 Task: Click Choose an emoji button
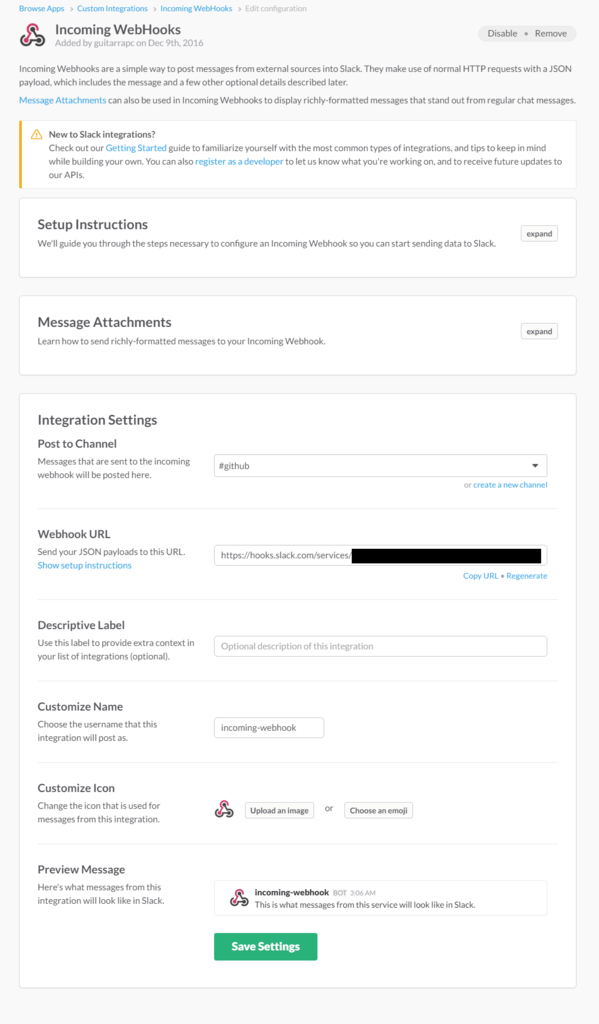click(378, 810)
